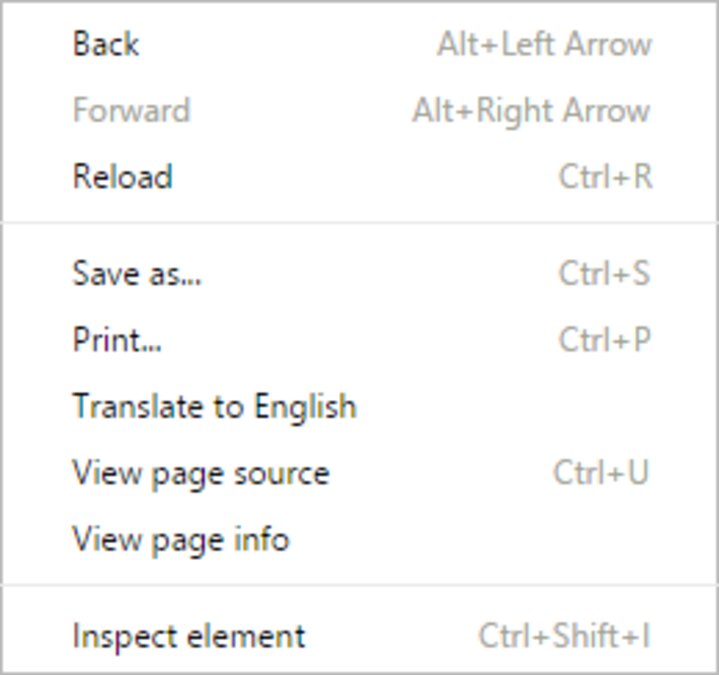This screenshot has height=675, width=719.
Task: Click the Alt+Right Arrow shortcut label
Action: pos(531,110)
